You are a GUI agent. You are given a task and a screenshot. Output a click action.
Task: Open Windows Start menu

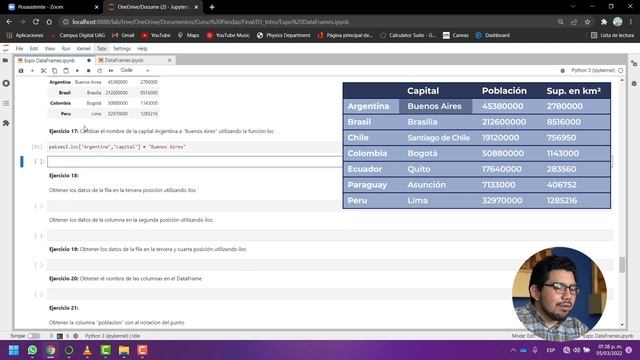[x=14, y=350]
